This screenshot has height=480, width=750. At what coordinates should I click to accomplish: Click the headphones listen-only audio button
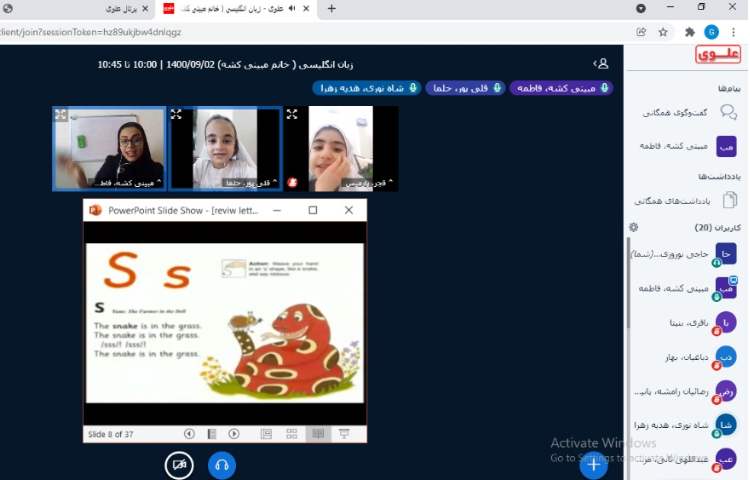[x=221, y=464]
